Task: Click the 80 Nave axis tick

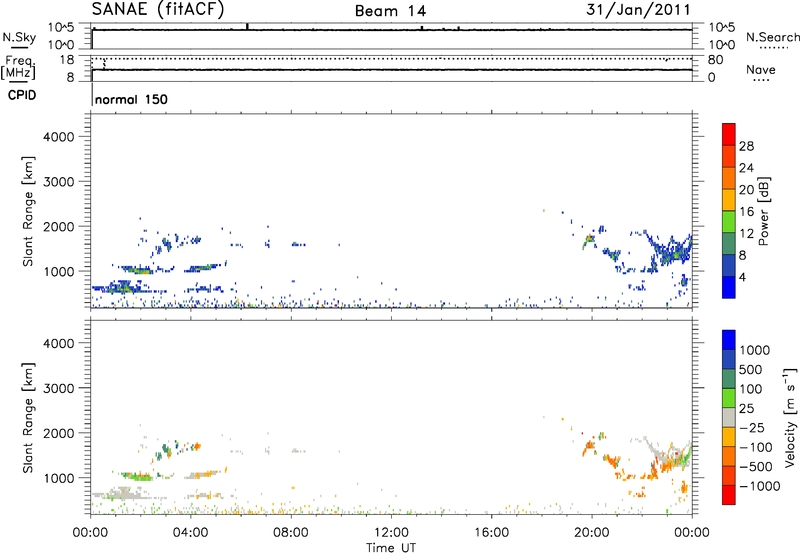Action: click(x=715, y=60)
